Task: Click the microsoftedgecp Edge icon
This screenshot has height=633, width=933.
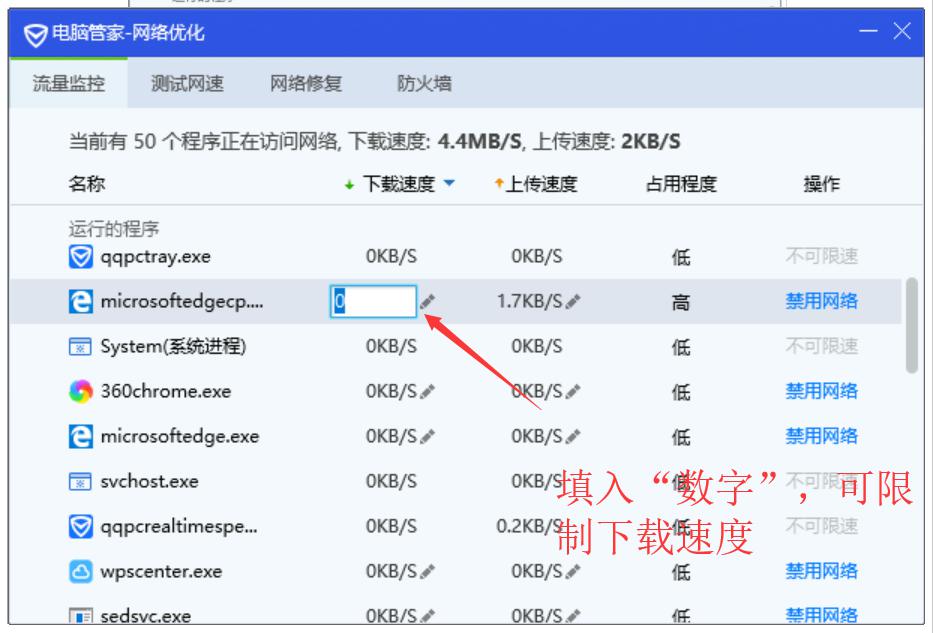Action: (x=80, y=302)
